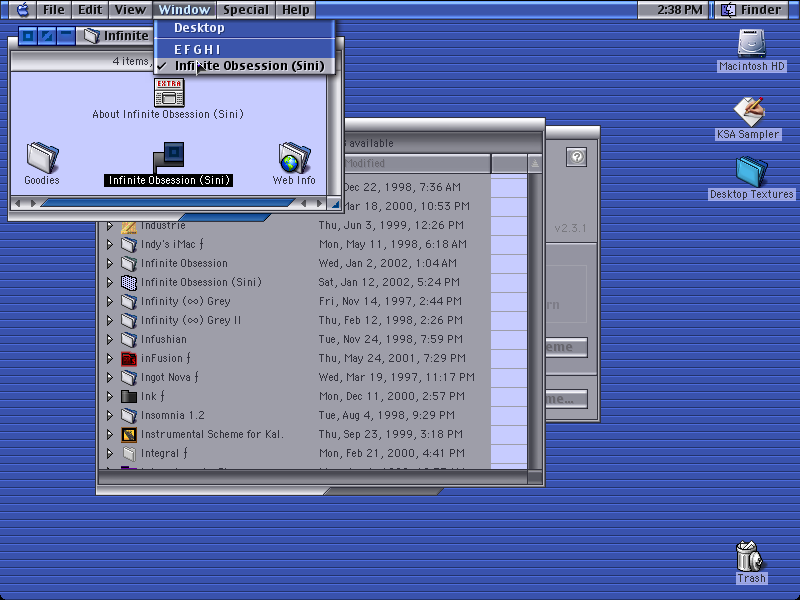Click the red inFusion ƒ folder icon
800x600 pixels.
click(129, 358)
